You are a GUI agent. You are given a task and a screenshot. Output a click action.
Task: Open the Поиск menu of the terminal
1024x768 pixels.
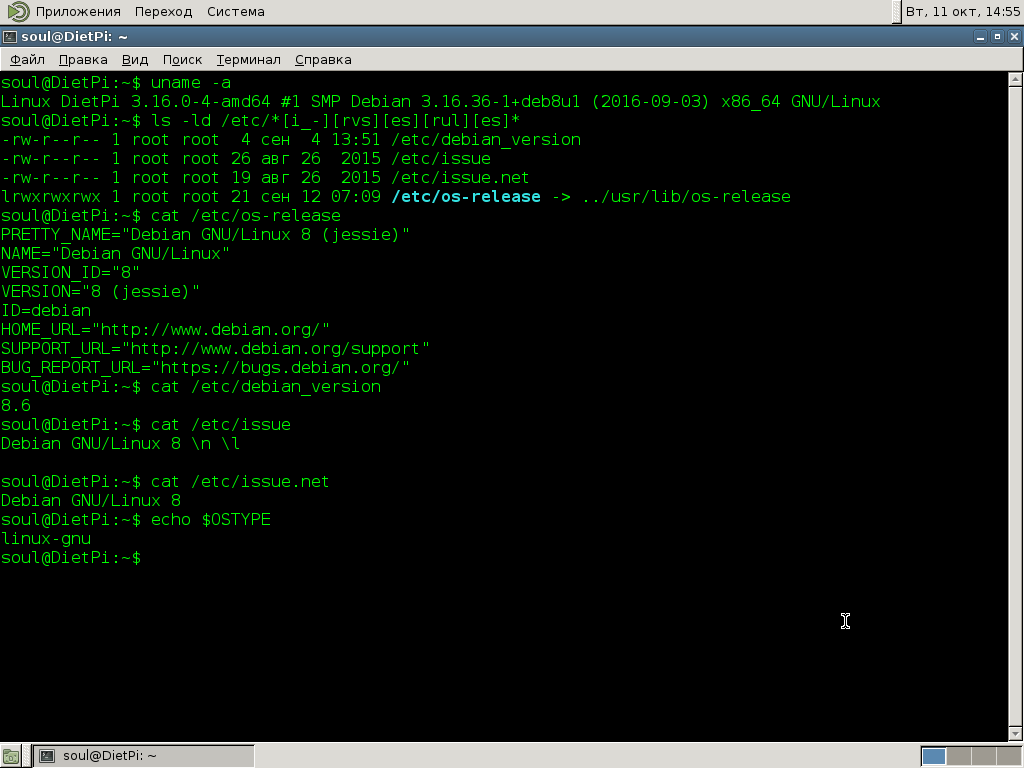tap(182, 59)
